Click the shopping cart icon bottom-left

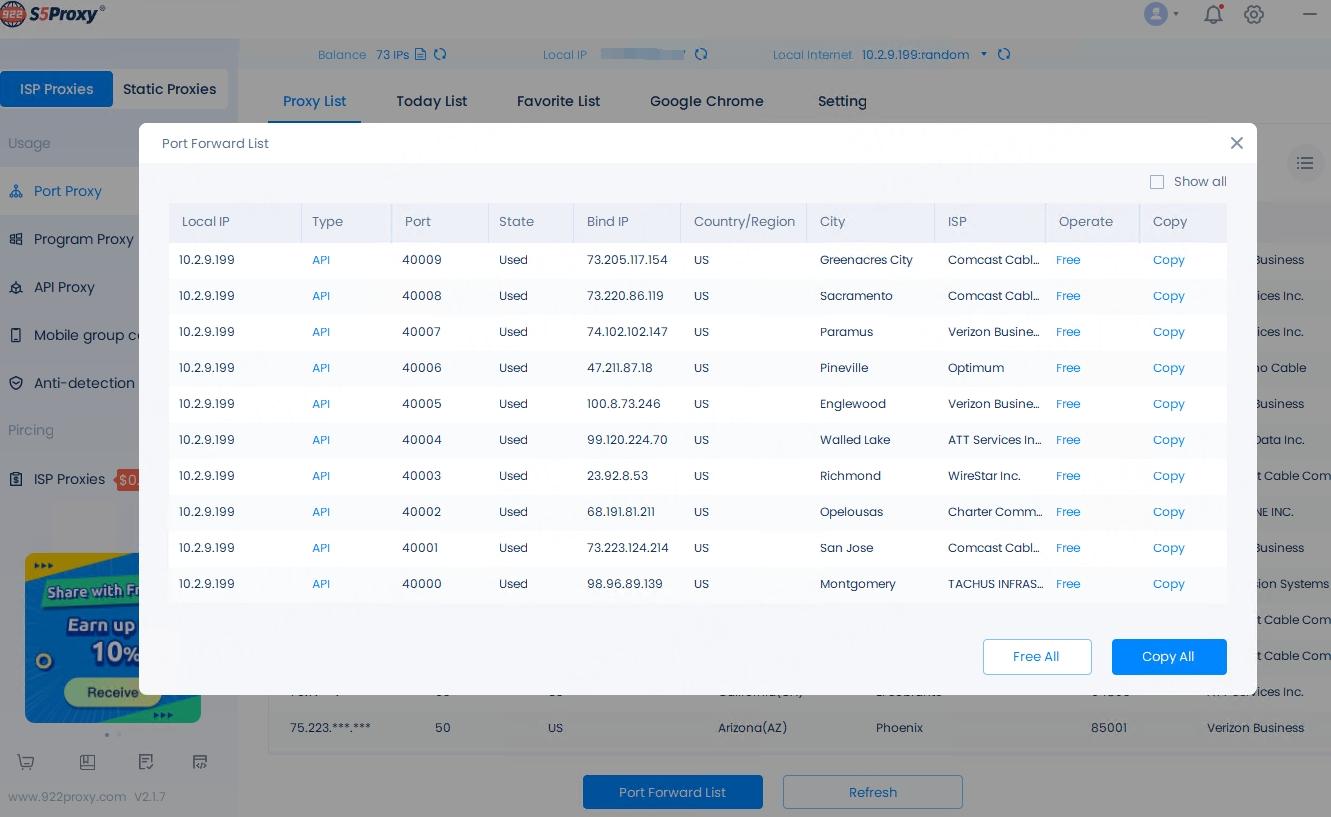pos(25,762)
